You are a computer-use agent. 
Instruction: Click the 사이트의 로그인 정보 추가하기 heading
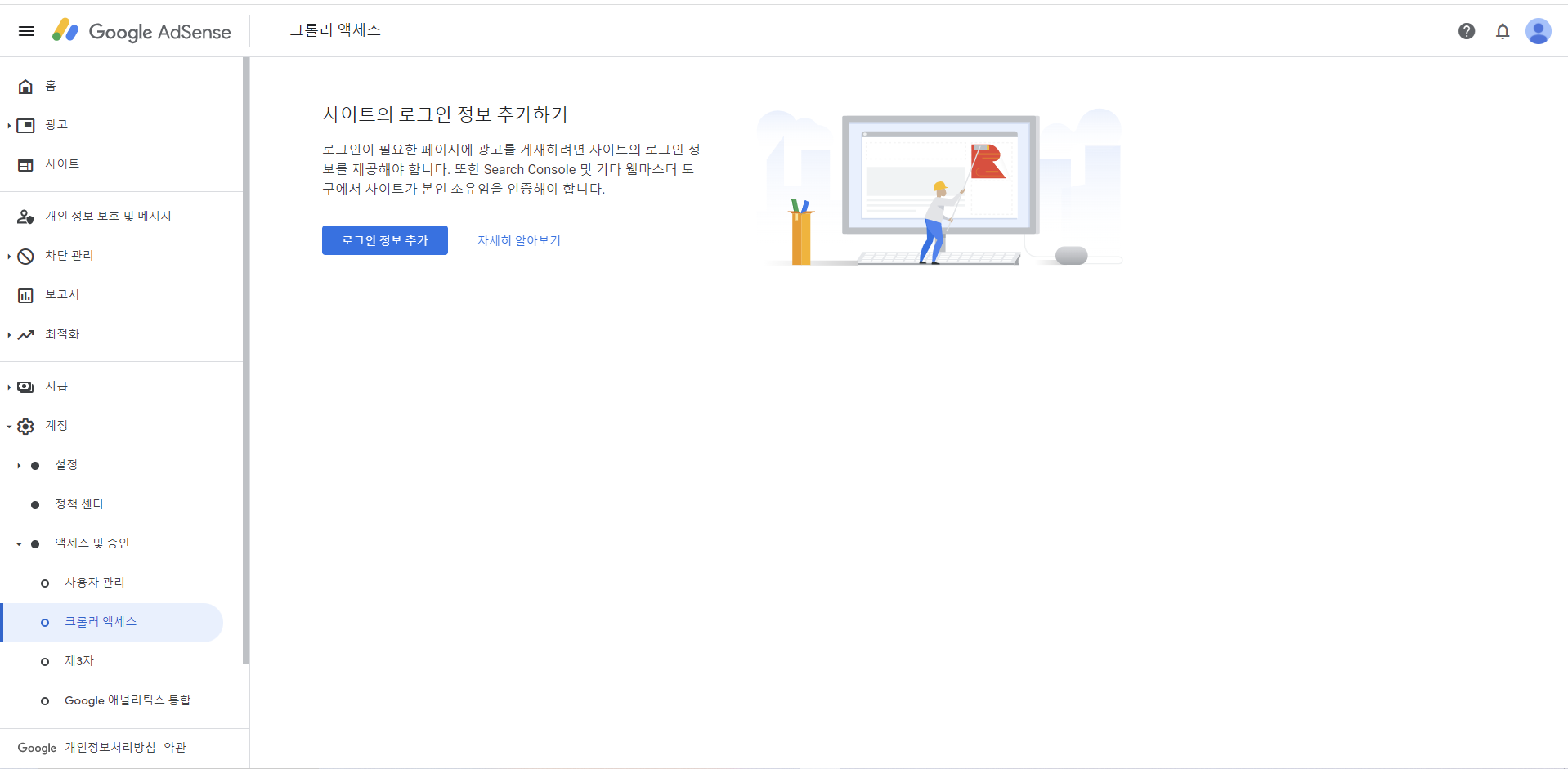click(x=446, y=114)
